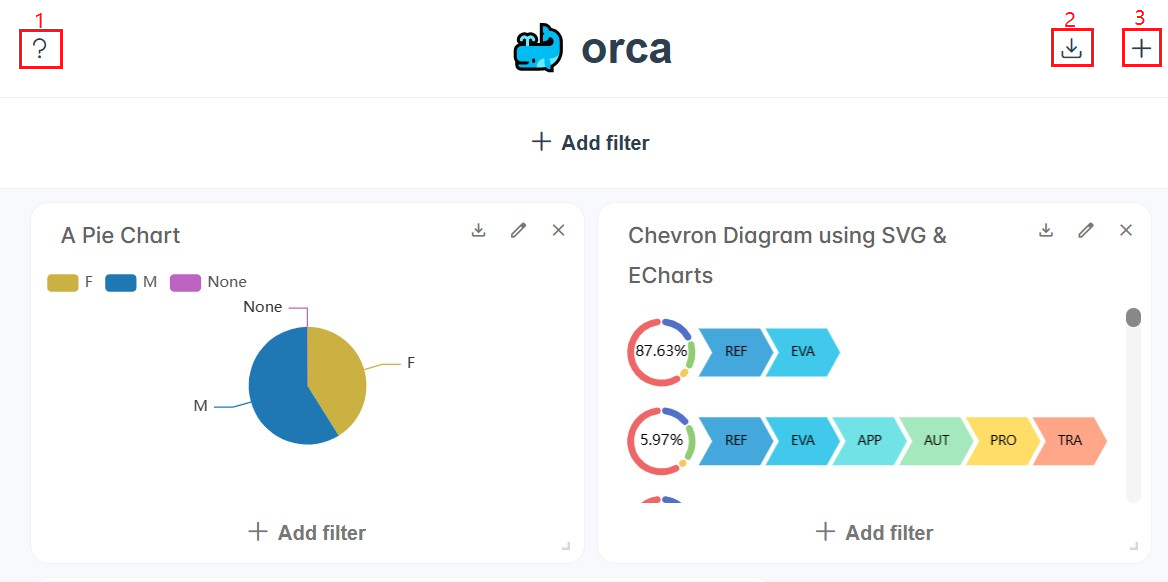The image size is (1168, 582).
Task: Click the 87.63% donut gauge
Action: click(x=662, y=352)
